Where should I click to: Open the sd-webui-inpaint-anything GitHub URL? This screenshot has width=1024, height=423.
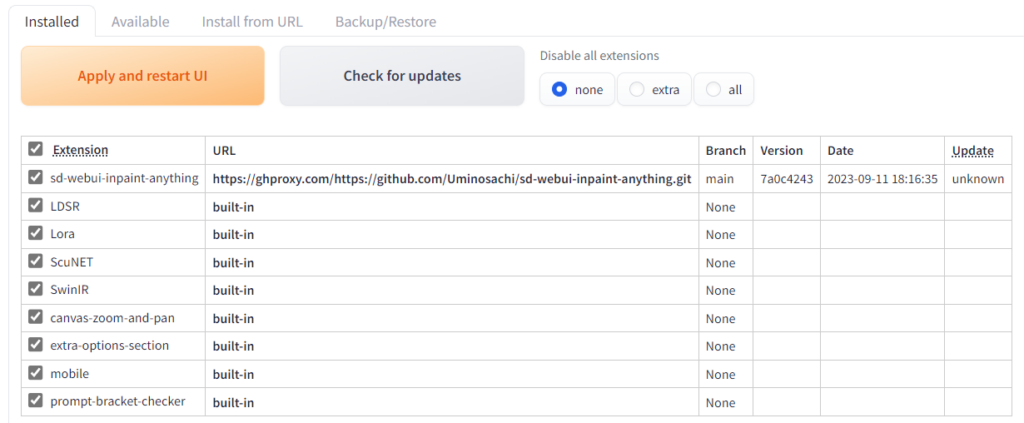[x=451, y=179]
